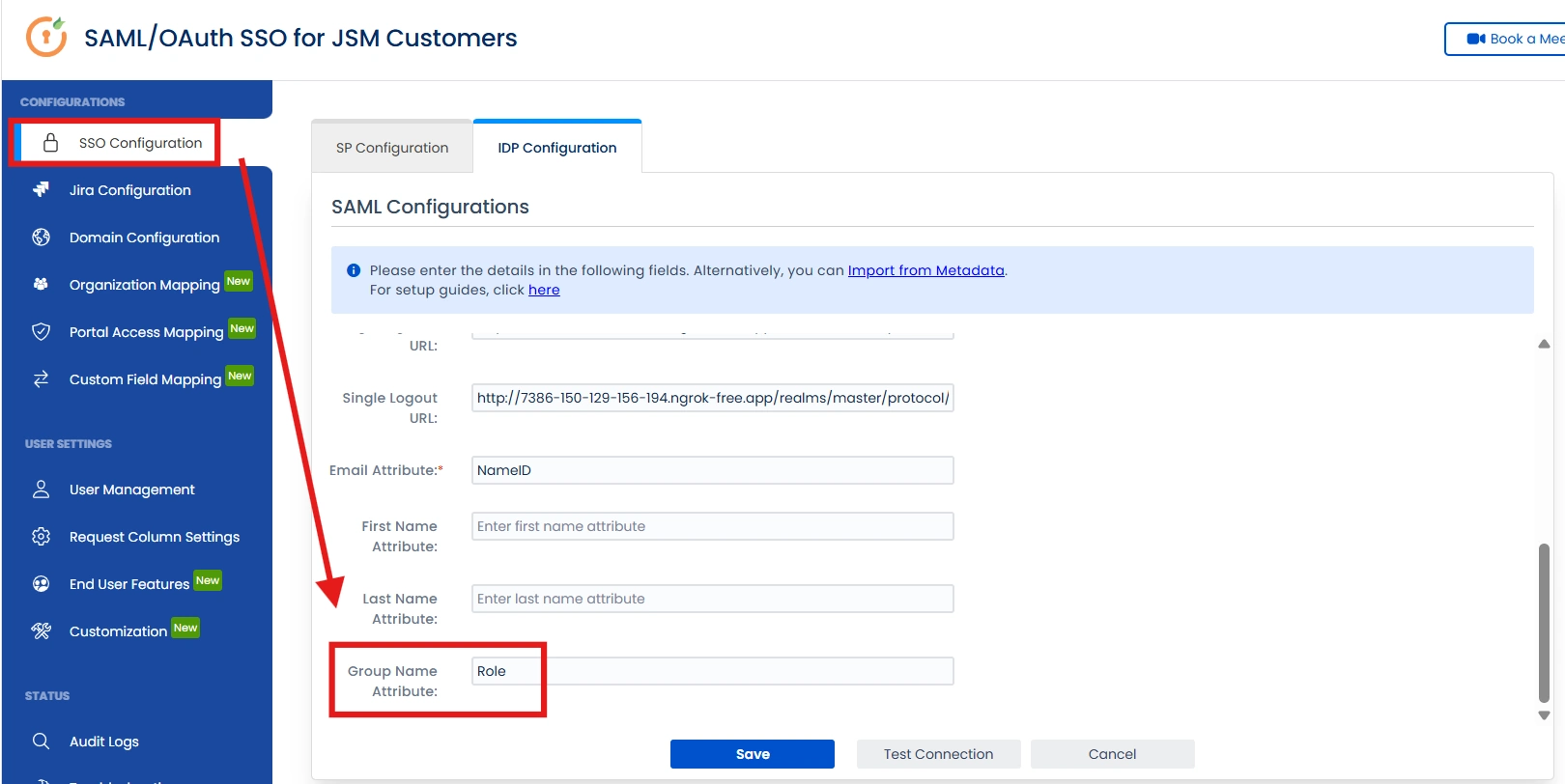Open Jira Configuration via its sidebar icon
Screen dimensions: 1565x784
(x=41, y=190)
